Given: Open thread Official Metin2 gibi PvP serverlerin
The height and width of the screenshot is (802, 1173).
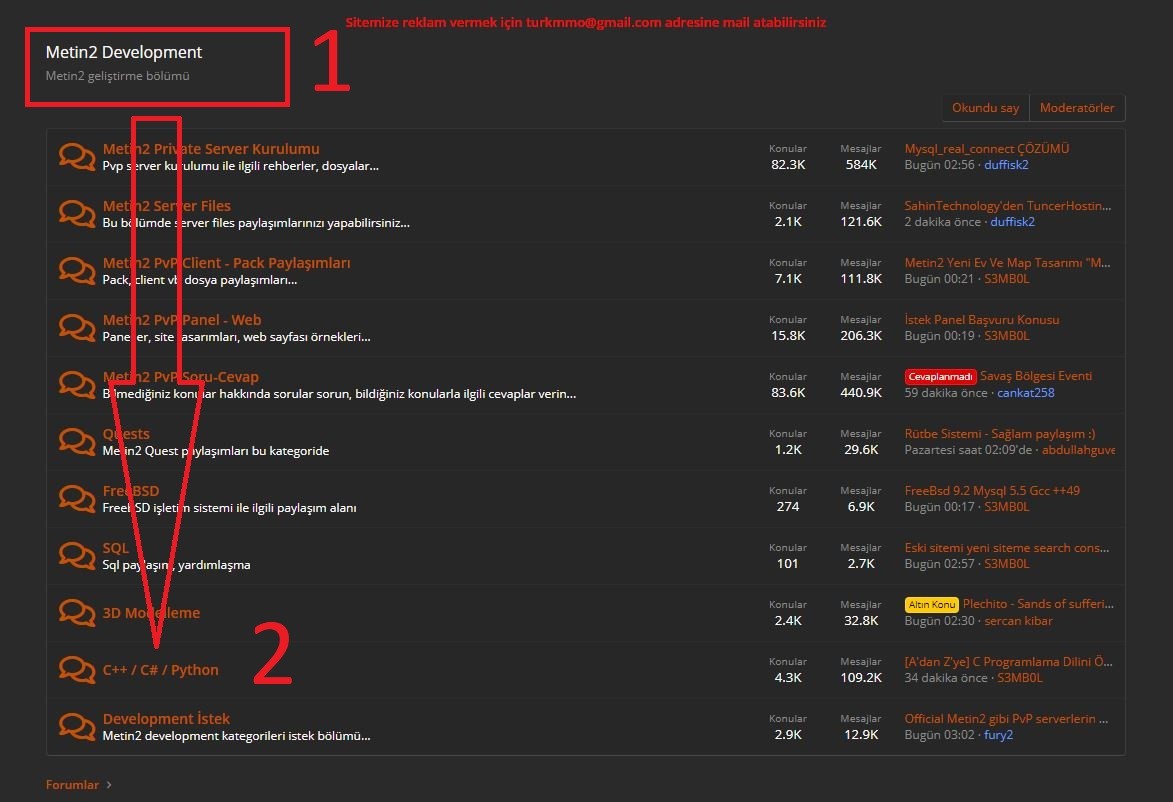Looking at the screenshot, I should 1006,718.
